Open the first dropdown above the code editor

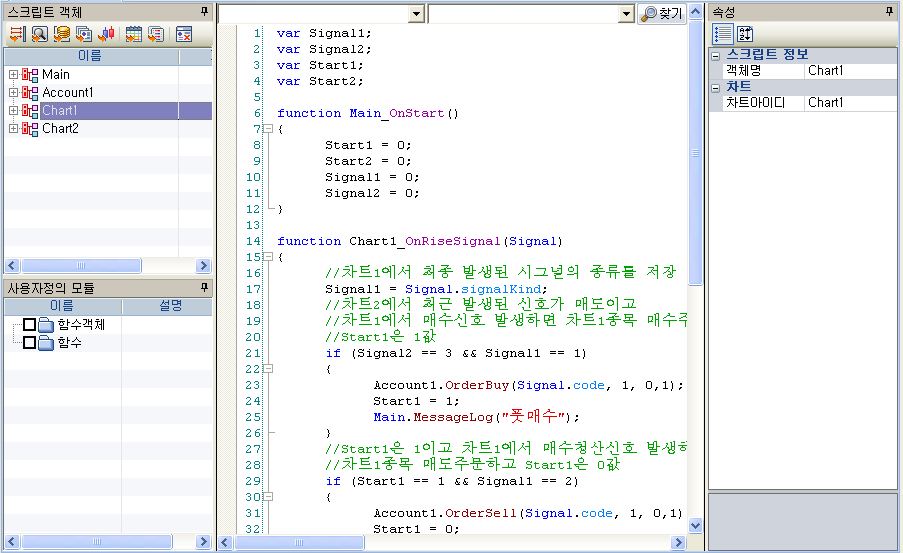click(x=416, y=14)
